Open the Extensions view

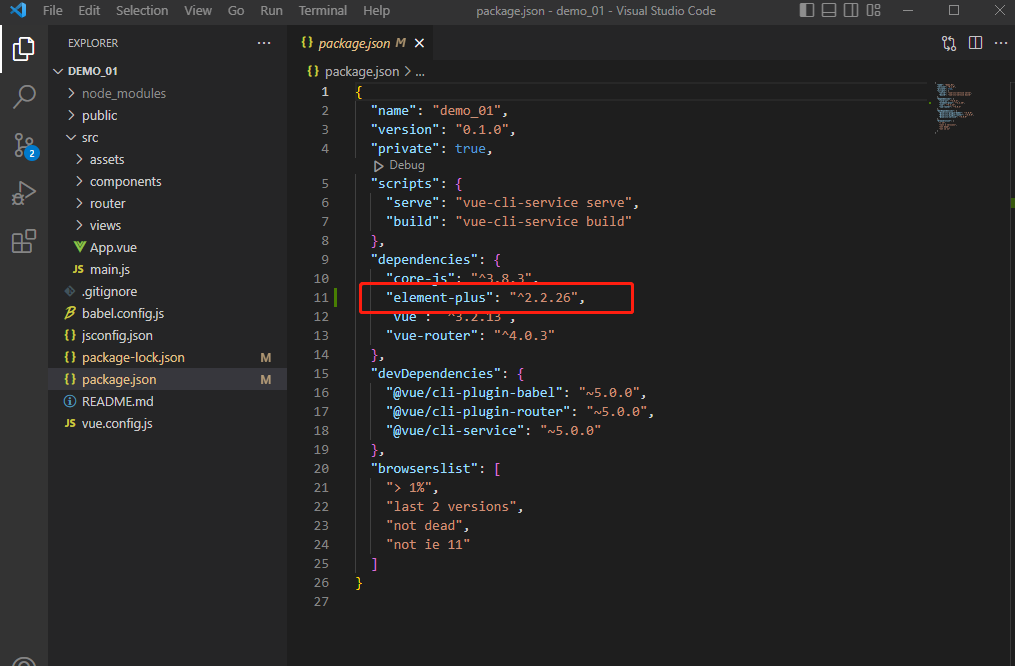pos(24,241)
